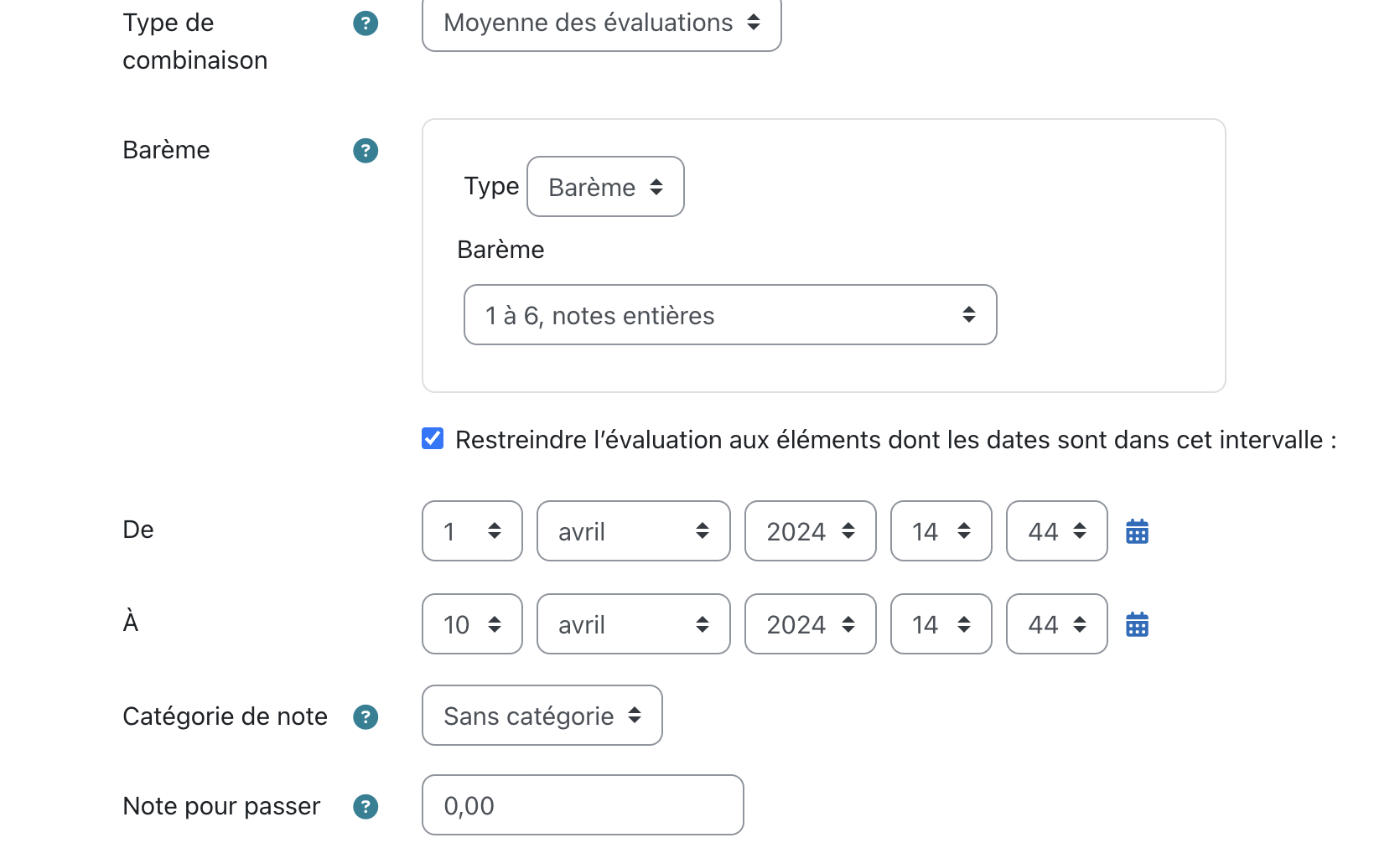Change the De start day dropdown

472,531
